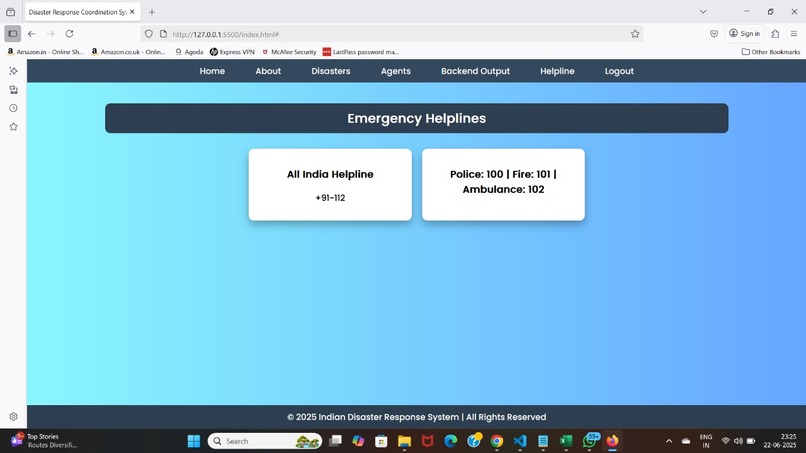Image resolution: width=806 pixels, height=453 pixels.
Task: Open the extensions puzzle icon
Action: [775, 34]
